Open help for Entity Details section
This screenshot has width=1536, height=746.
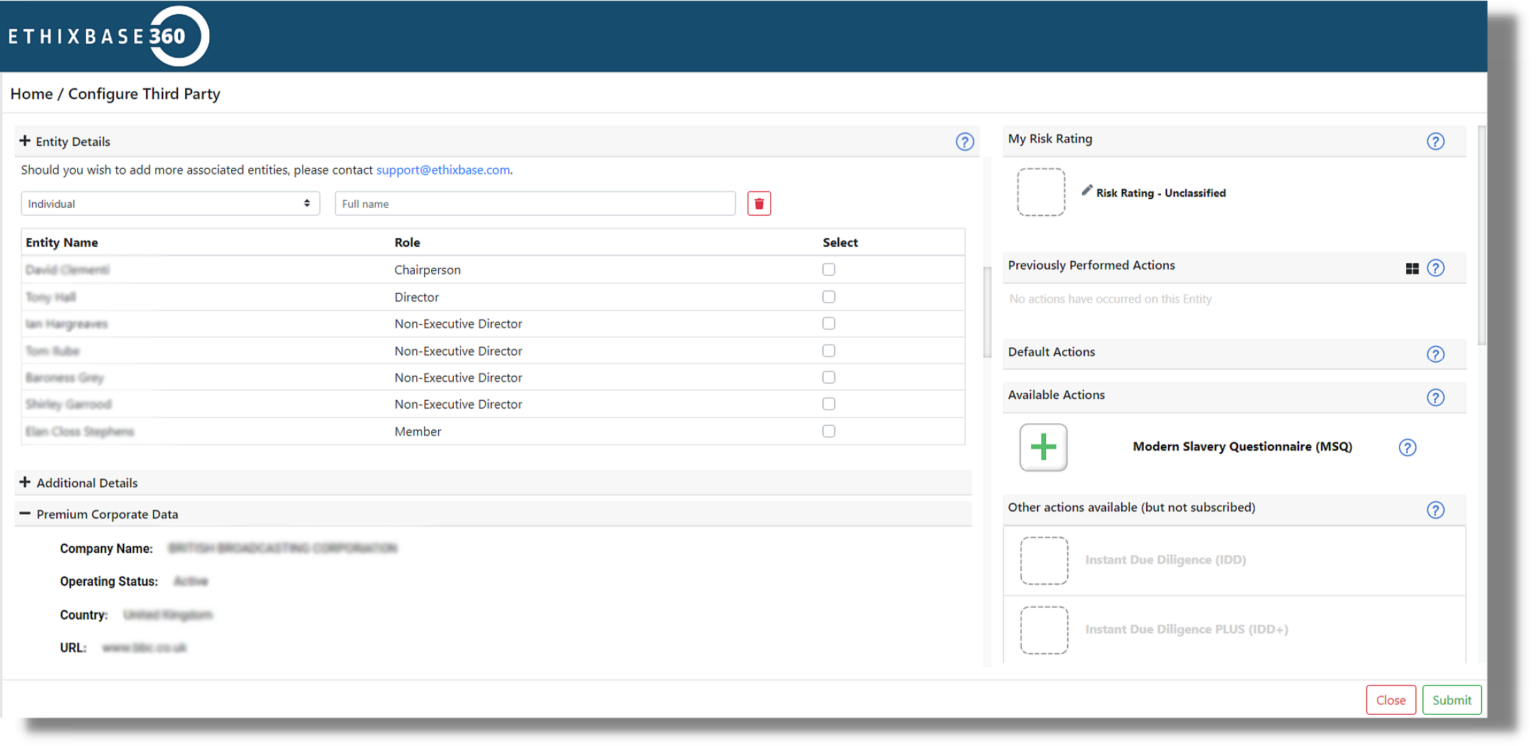point(964,142)
